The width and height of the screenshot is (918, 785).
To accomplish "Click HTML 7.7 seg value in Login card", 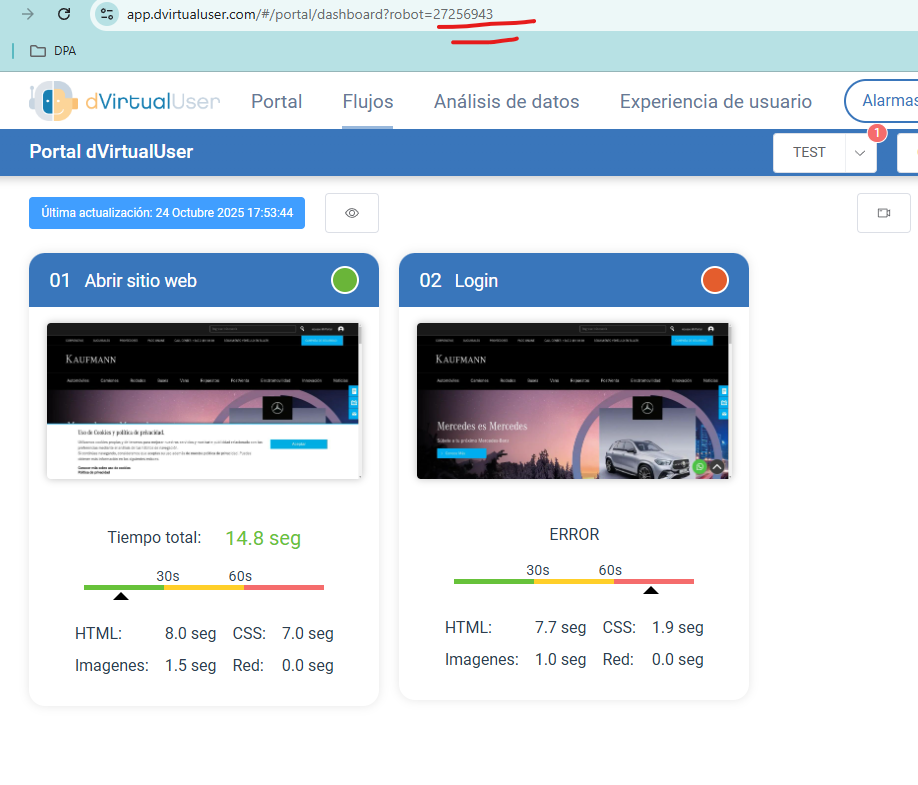I will pos(560,628).
